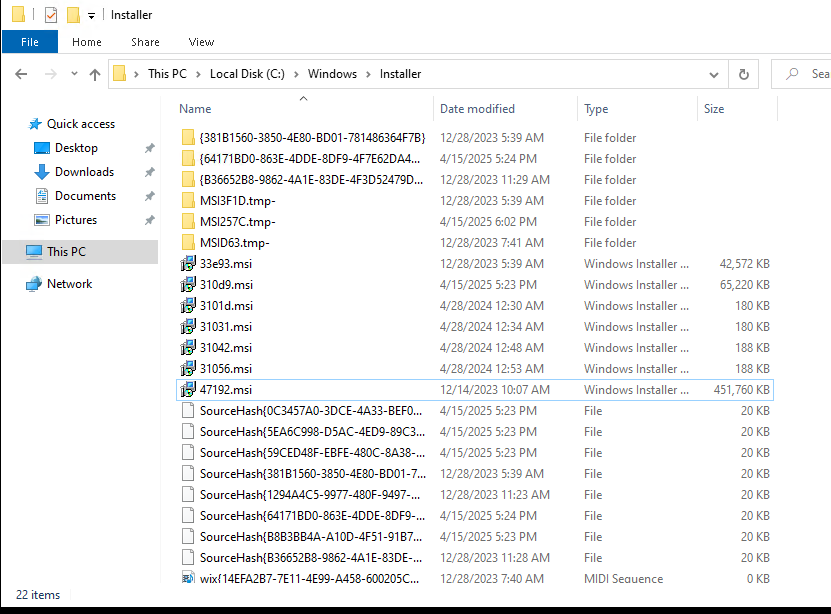Switch to the View ribbon tab
Viewport: 831px width, 614px height.
[x=201, y=42]
